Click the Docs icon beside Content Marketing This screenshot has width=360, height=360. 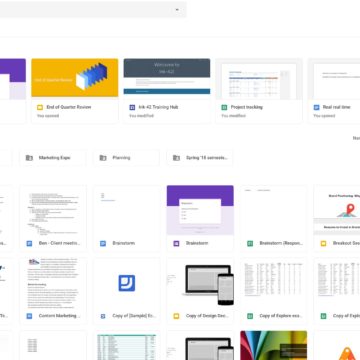[29, 316]
